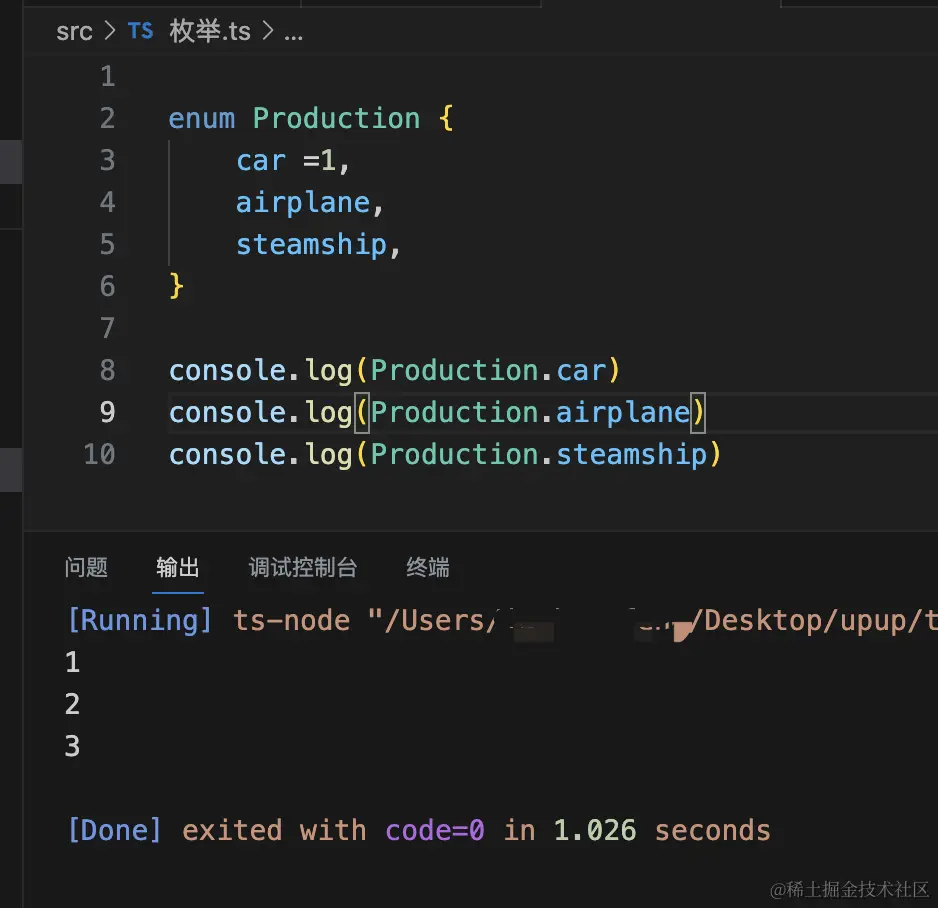Click output value 3
Viewport: 938px width, 908px height.
(72, 746)
